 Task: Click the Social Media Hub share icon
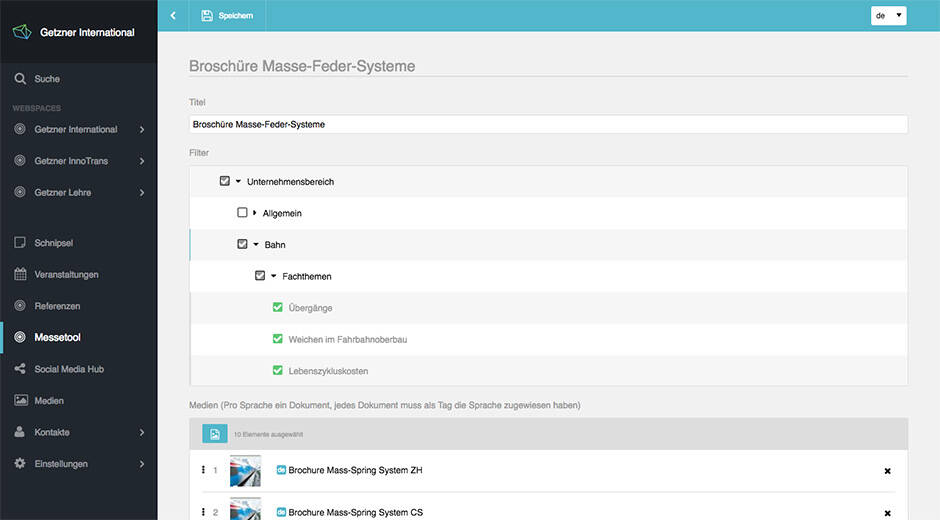click(x=20, y=369)
